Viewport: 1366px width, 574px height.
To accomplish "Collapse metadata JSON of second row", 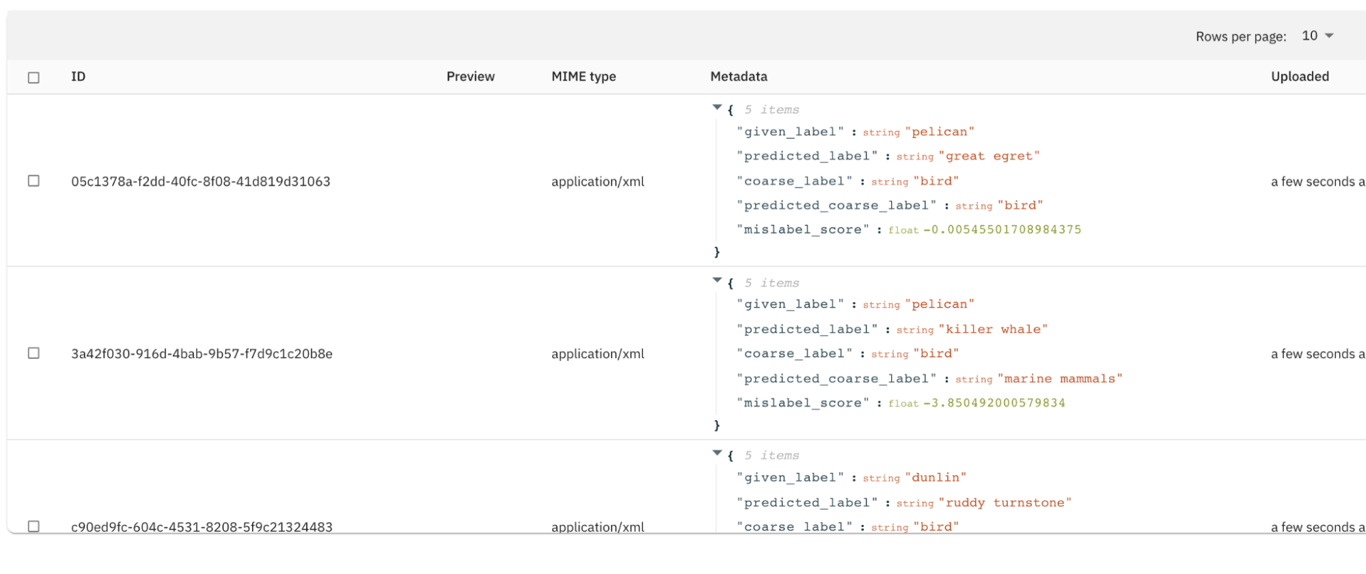I will pyautogui.click(x=717, y=280).
